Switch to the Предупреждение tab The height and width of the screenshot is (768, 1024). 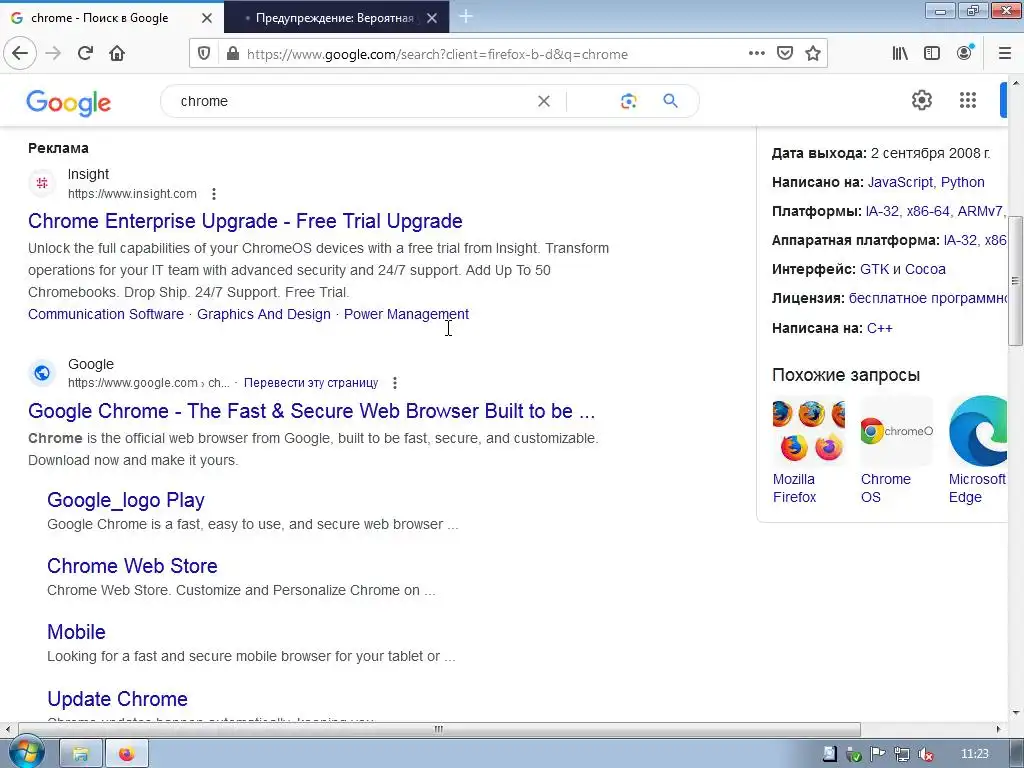pos(334,18)
